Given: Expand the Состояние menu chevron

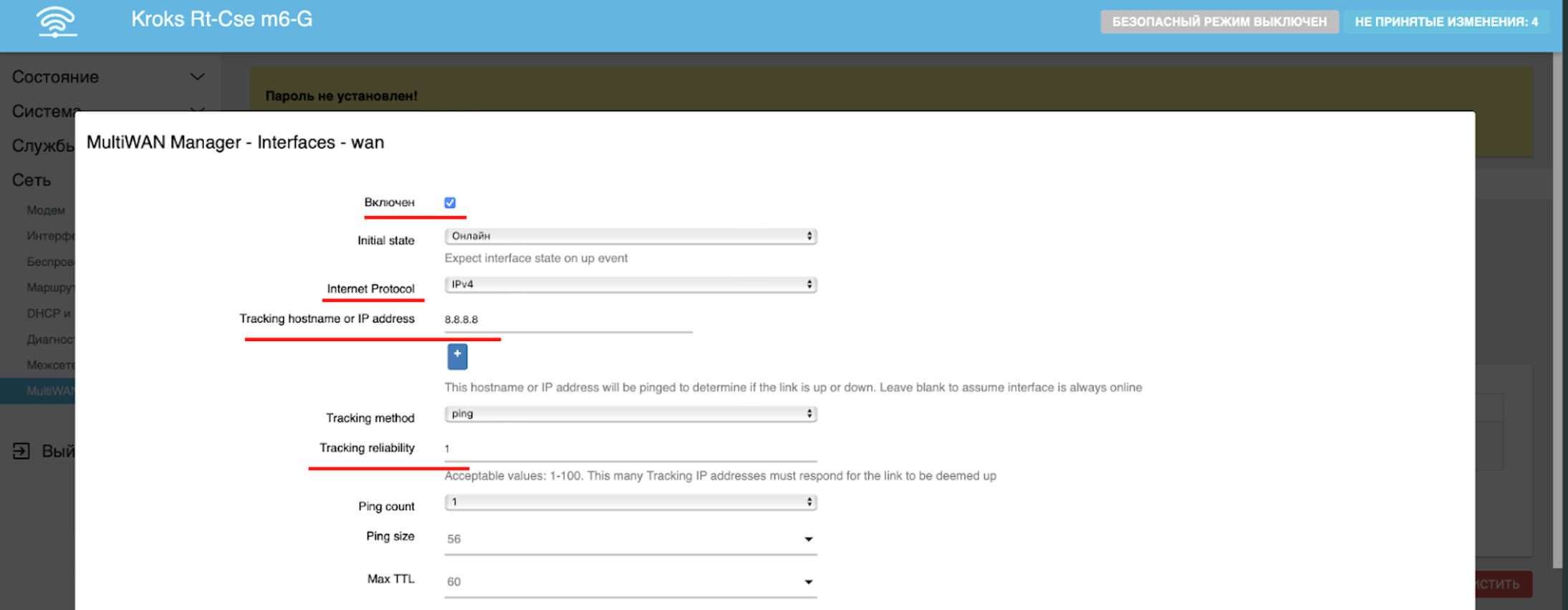Looking at the screenshot, I should coord(197,77).
